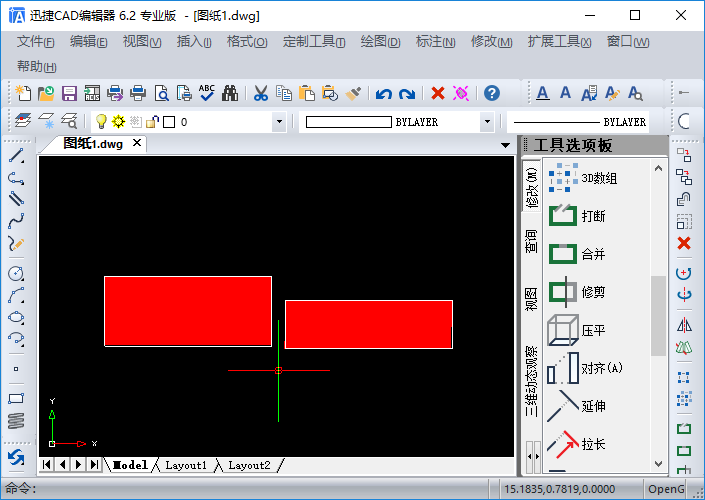The height and width of the screenshot is (500, 705).
Task: Go to the first layout tab arrow
Action: (x=46, y=464)
